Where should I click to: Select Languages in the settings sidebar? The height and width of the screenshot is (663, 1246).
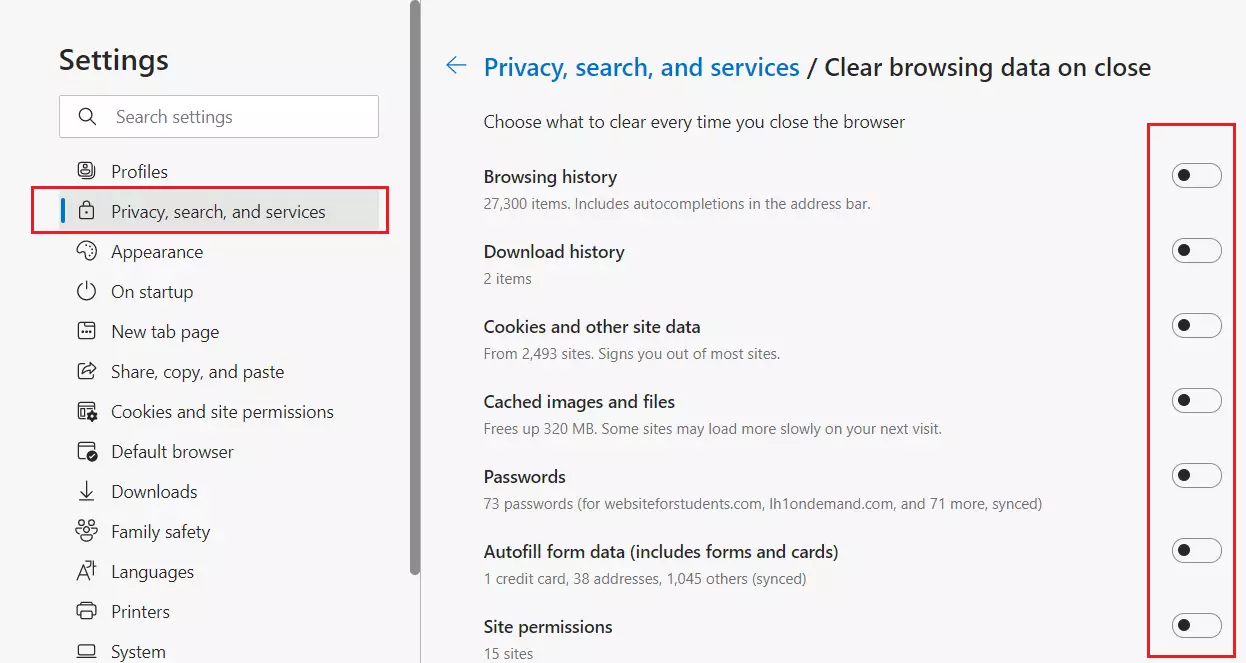152,571
